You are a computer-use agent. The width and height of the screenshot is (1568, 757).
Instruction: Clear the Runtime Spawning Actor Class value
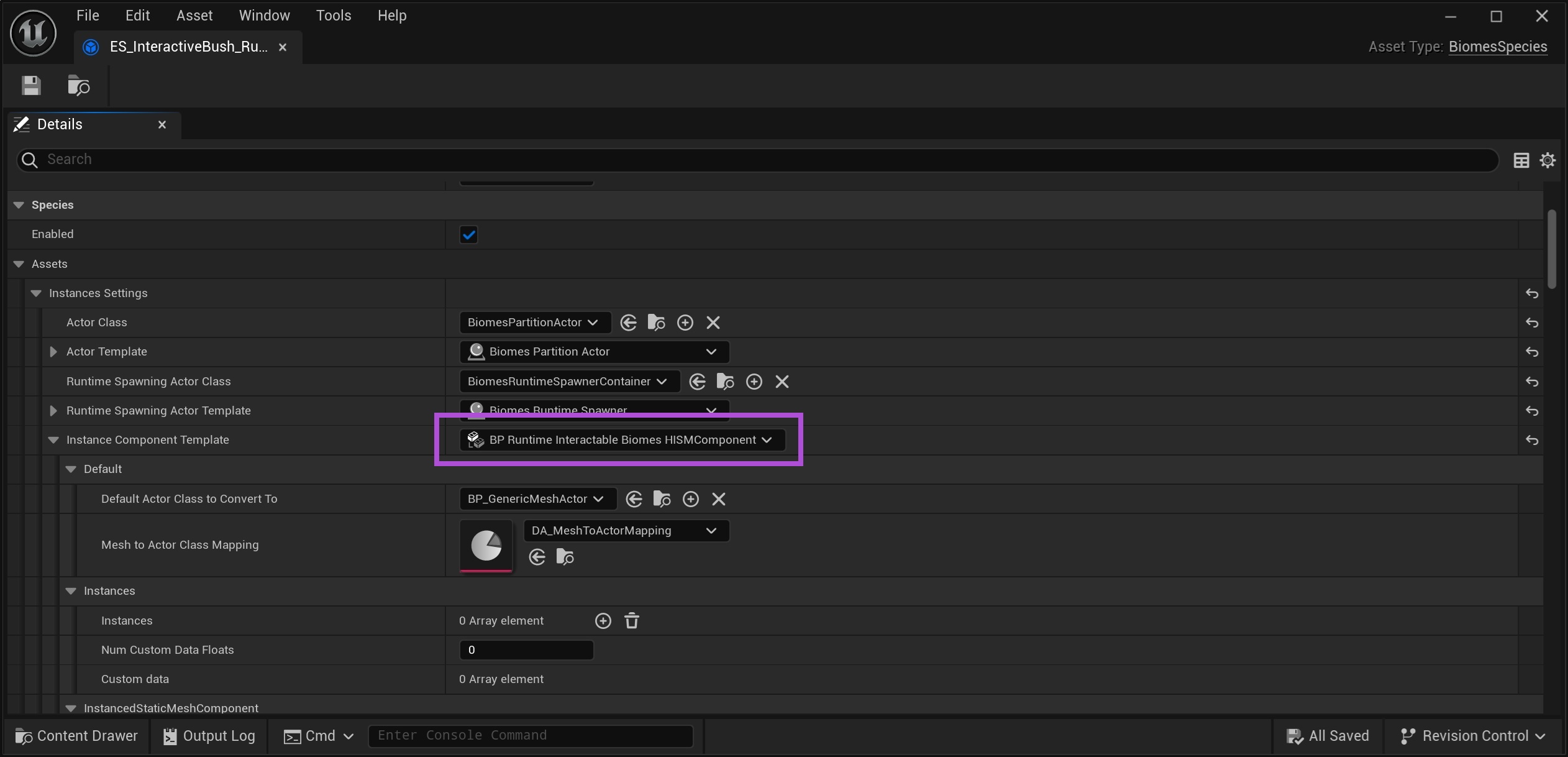coord(782,382)
